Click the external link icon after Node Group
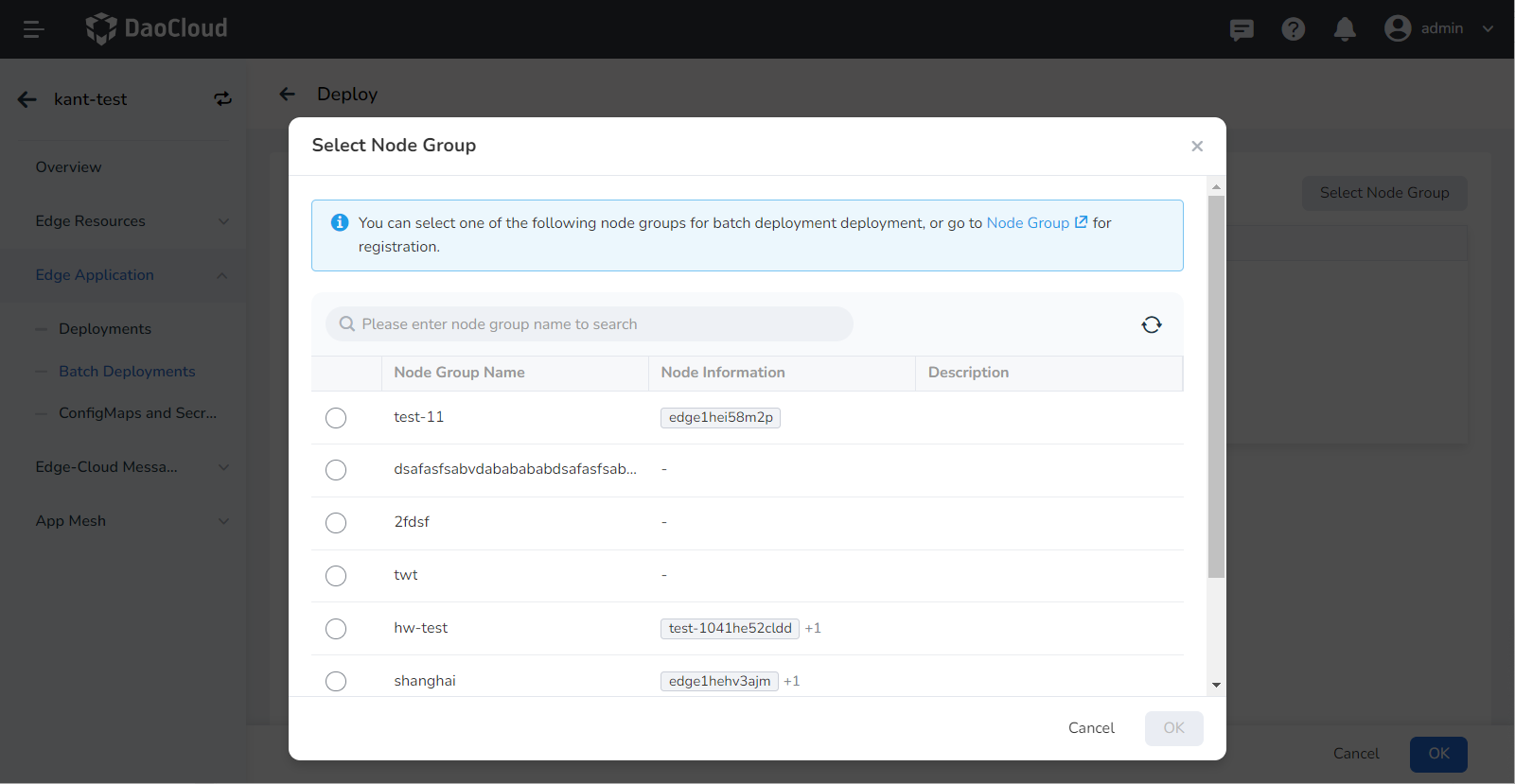1515x784 pixels. click(1081, 222)
